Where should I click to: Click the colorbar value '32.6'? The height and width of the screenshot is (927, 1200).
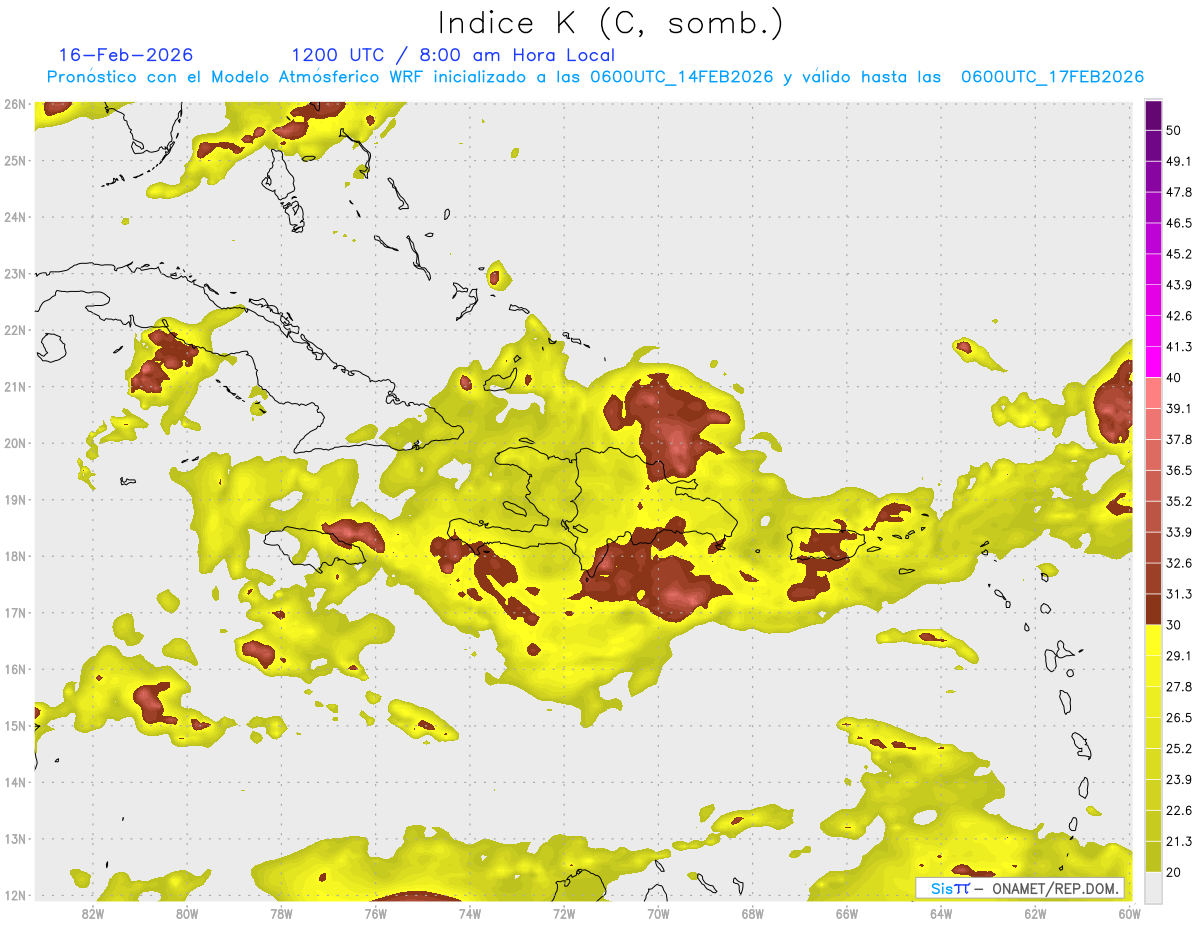(x=1179, y=563)
